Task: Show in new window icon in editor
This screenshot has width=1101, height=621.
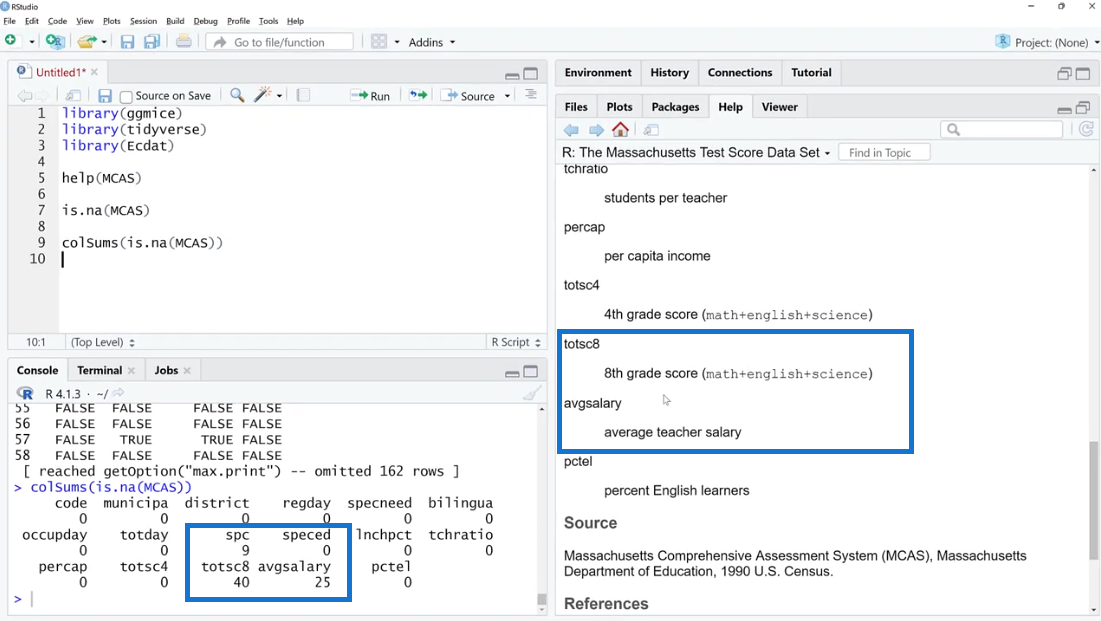Action: [72, 96]
